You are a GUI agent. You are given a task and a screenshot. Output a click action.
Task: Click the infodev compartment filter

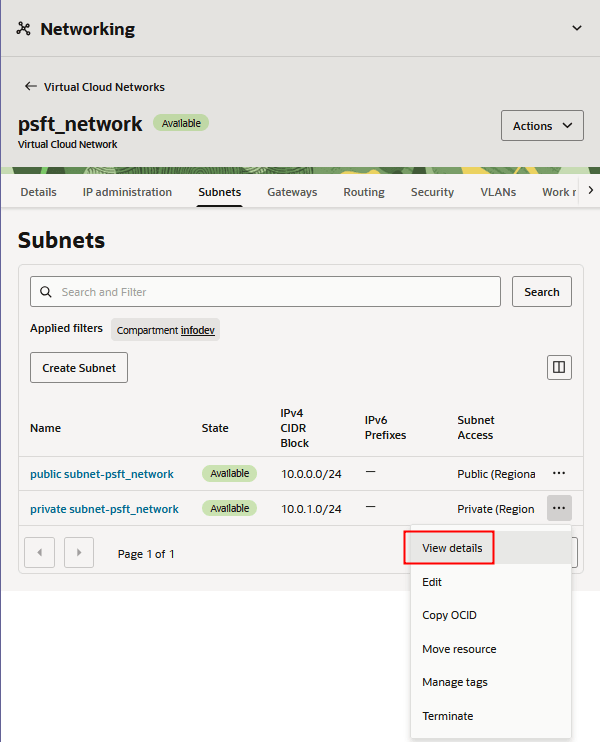click(x=197, y=330)
